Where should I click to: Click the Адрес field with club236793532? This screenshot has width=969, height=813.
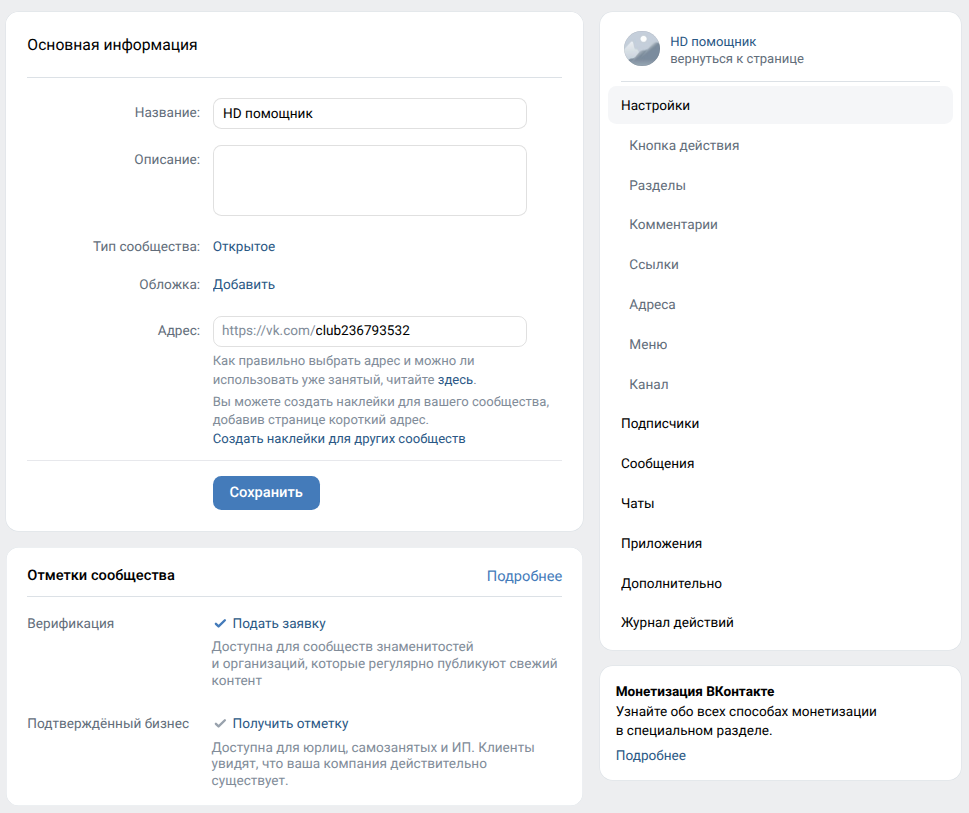pyautogui.click(x=370, y=331)
